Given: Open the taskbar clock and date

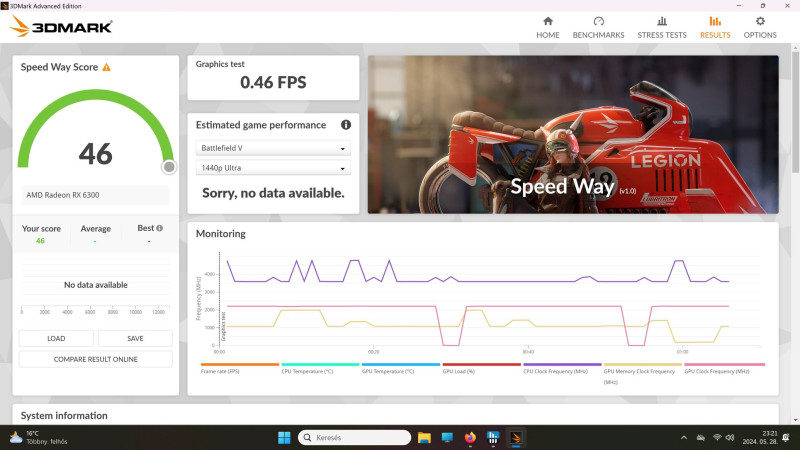Looking at the screenshot, I should coord(759,438).
